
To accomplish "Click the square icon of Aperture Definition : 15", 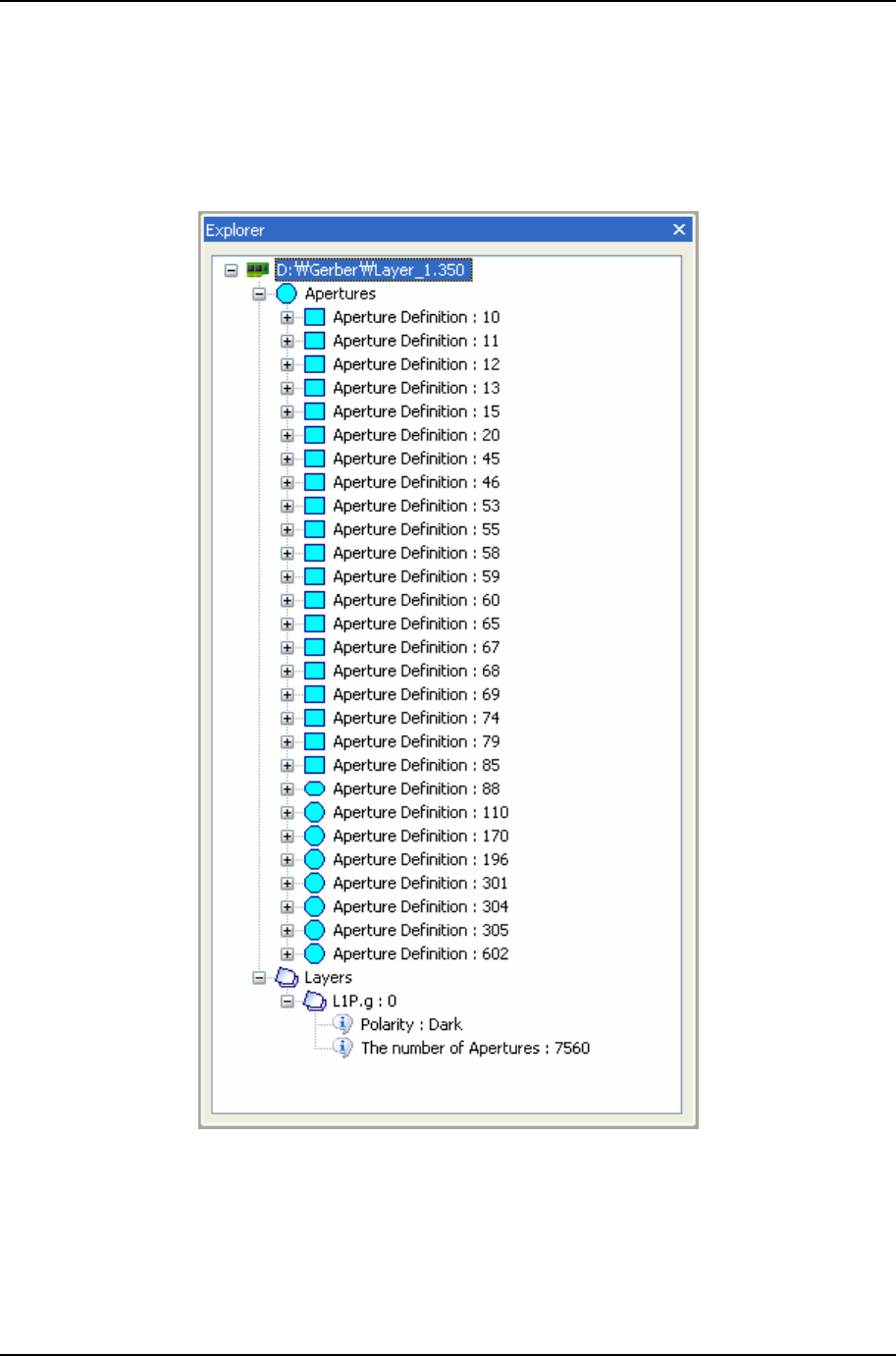I will (314, 411).
